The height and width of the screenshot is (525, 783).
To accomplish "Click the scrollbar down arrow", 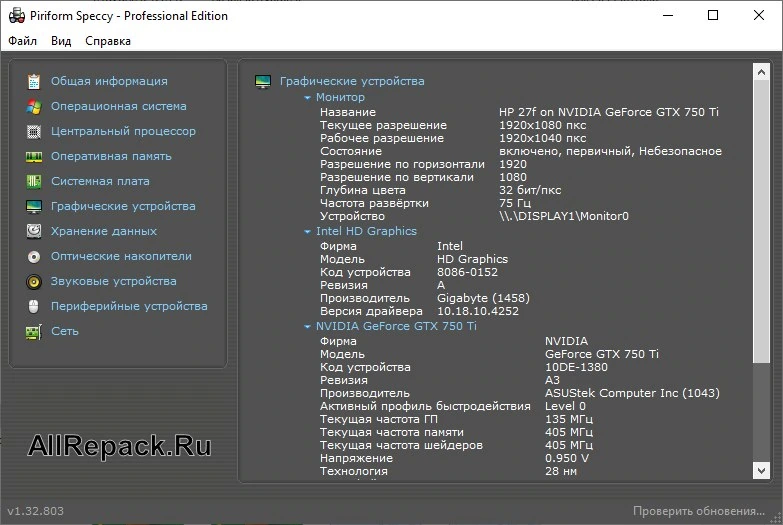I will coord(761,470).
